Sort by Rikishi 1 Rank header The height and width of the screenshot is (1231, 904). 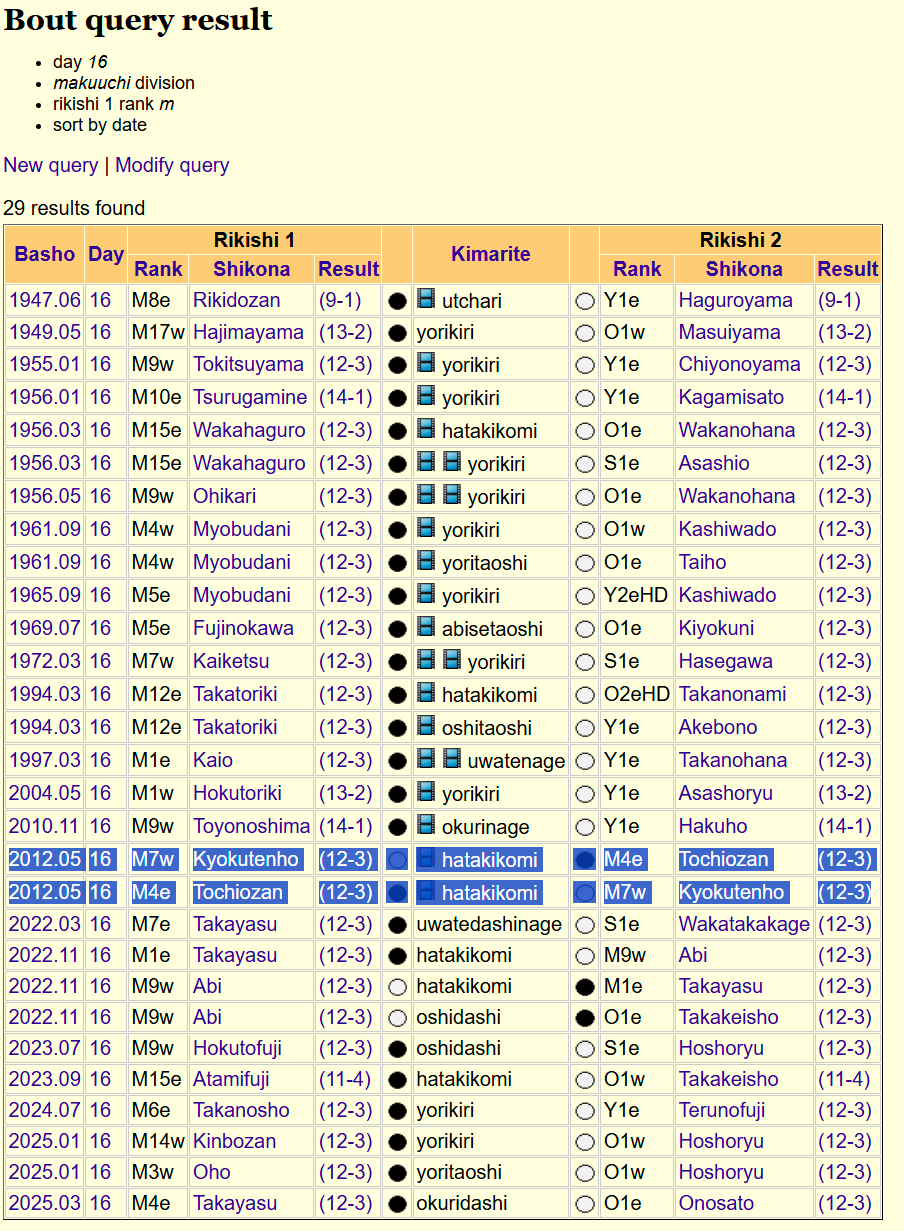[x=159, y=269]
